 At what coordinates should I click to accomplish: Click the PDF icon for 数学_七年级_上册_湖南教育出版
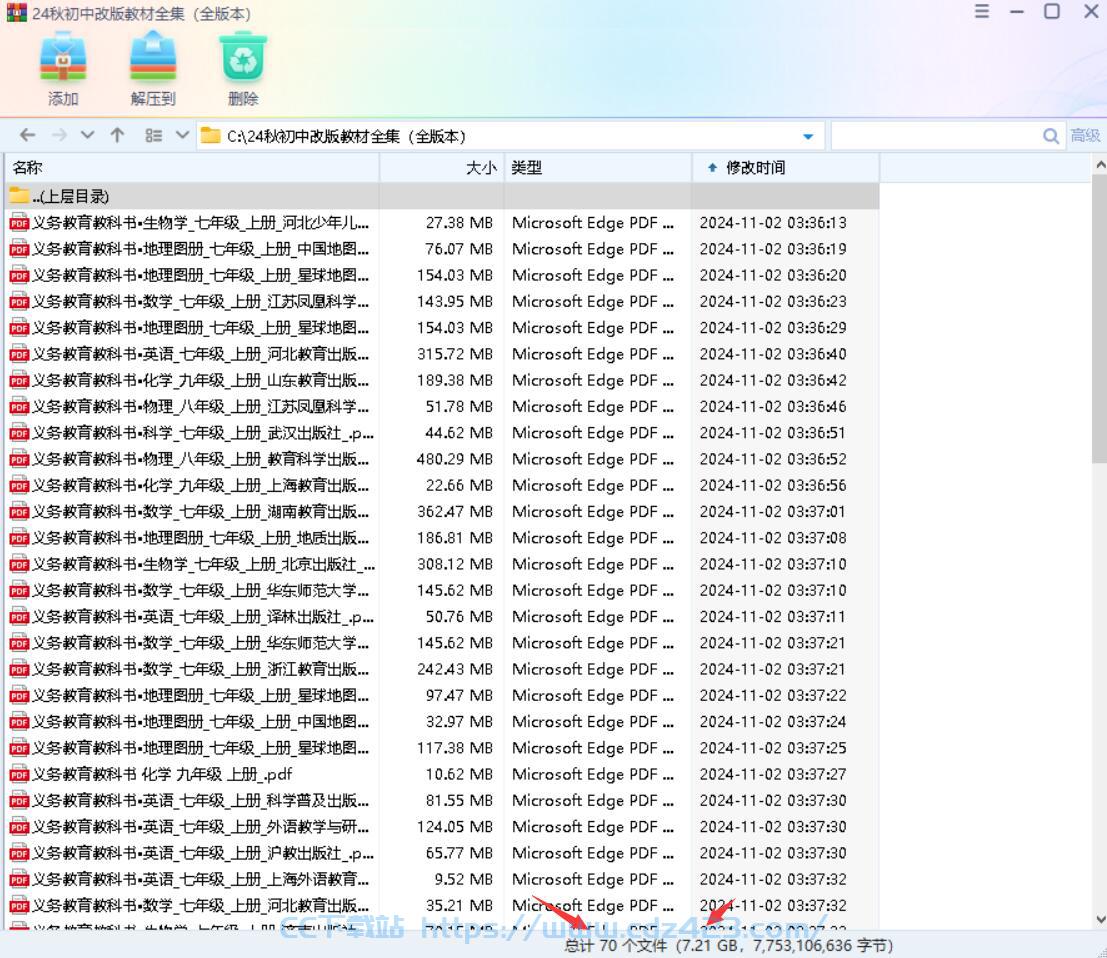19,512
